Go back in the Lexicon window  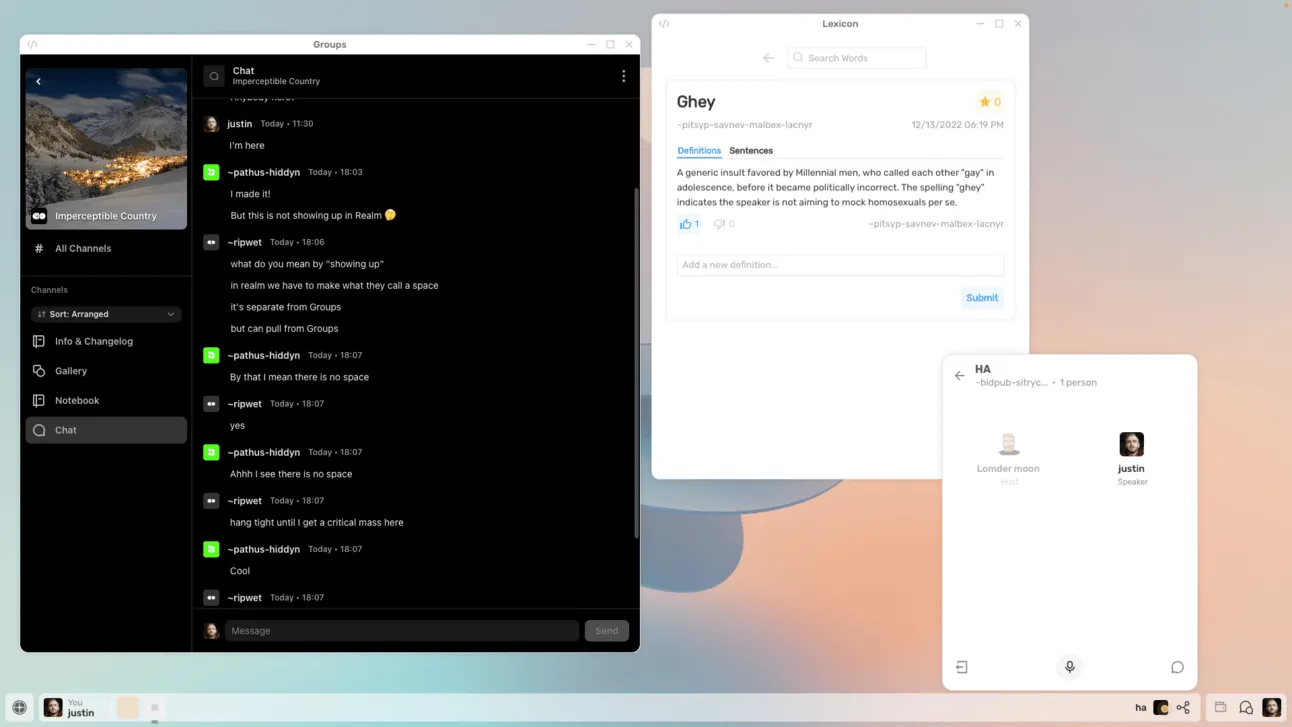pyautogui.click(x=768, y=58)
